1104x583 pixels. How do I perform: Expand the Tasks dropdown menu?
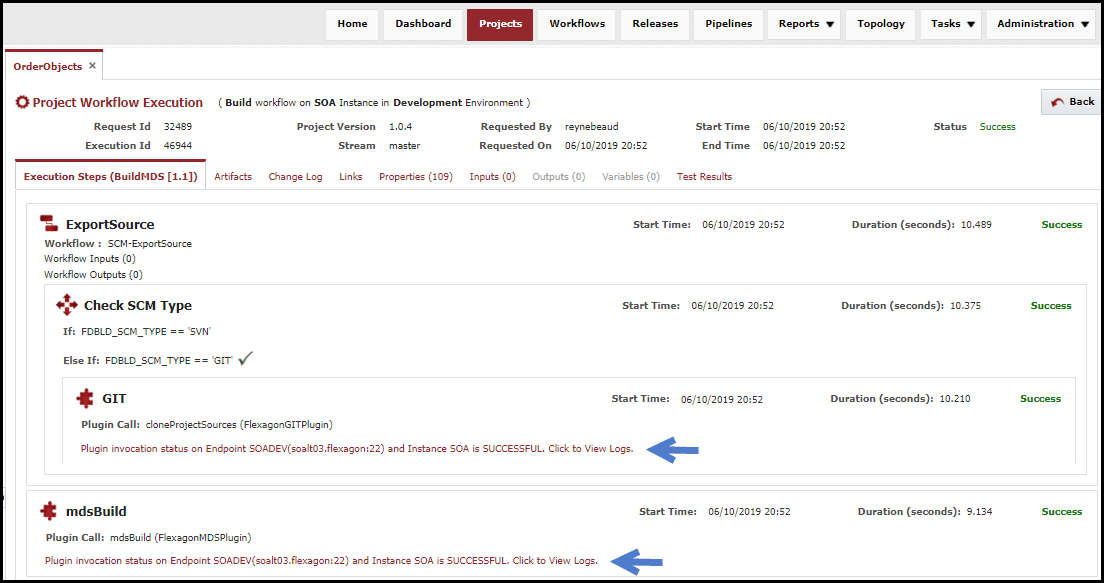951,24
